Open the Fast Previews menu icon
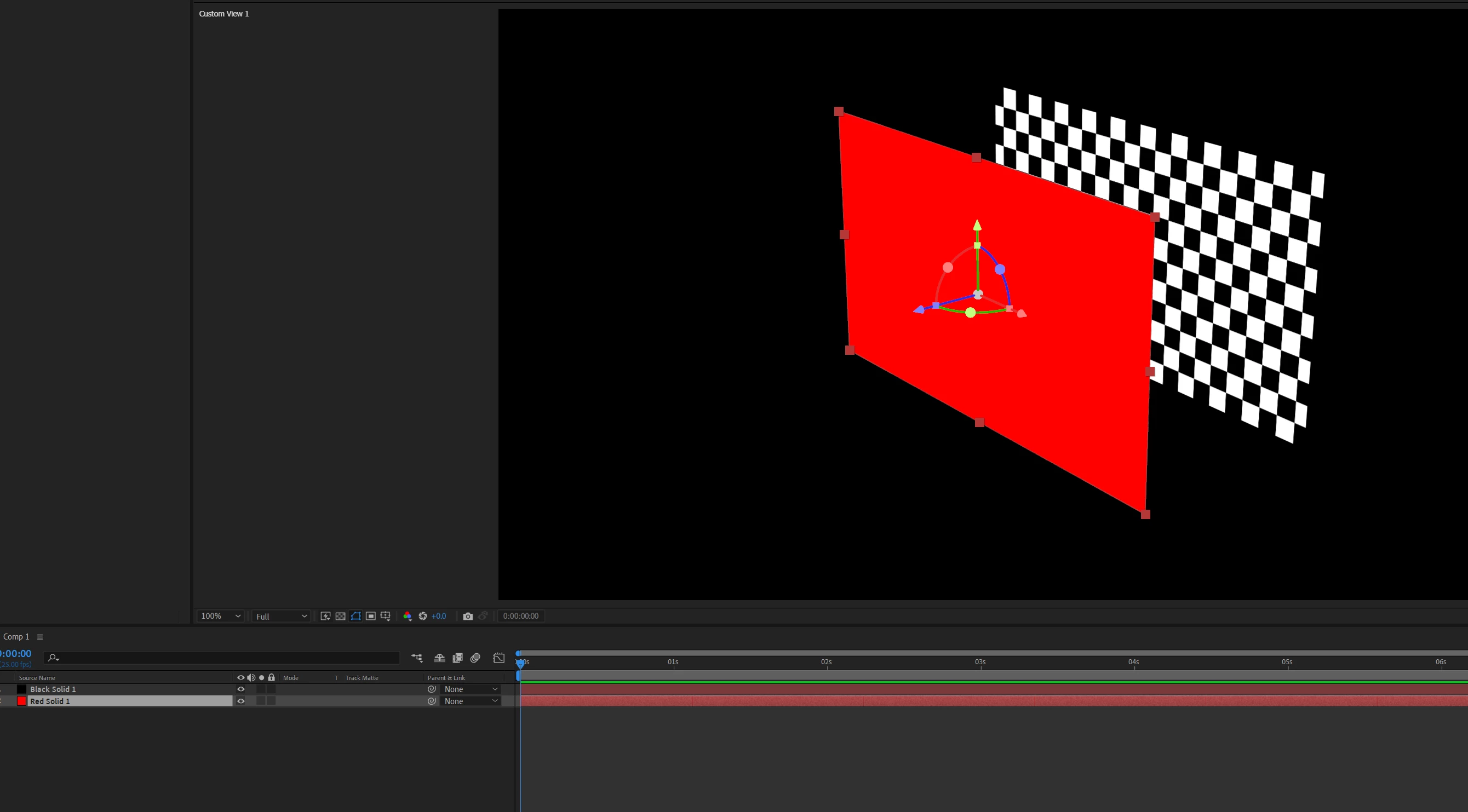This screenshot has height=812, width=1468. click(325, 616)
